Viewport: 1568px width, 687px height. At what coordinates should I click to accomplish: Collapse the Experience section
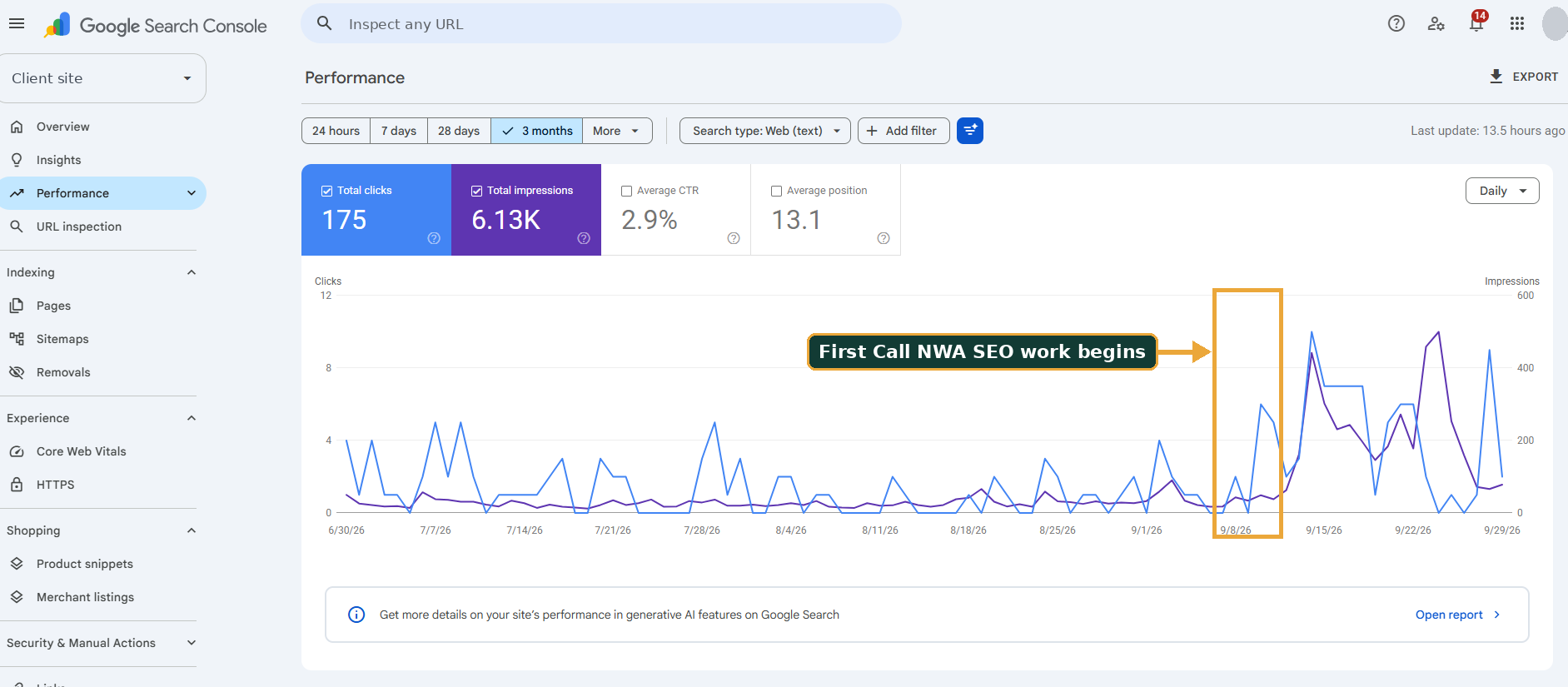click(192, 418)
